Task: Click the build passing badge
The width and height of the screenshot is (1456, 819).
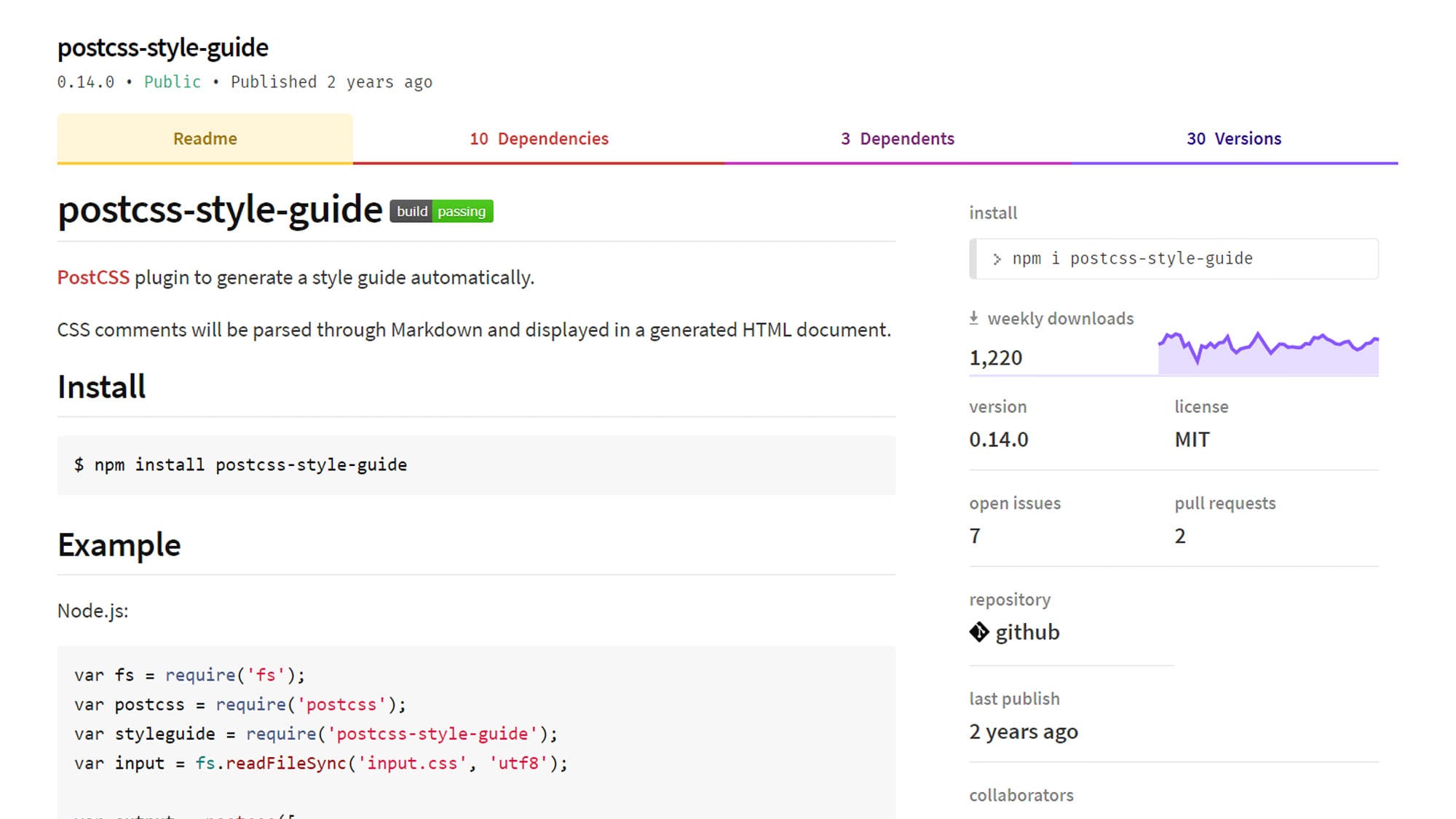Action: (441, 211)
